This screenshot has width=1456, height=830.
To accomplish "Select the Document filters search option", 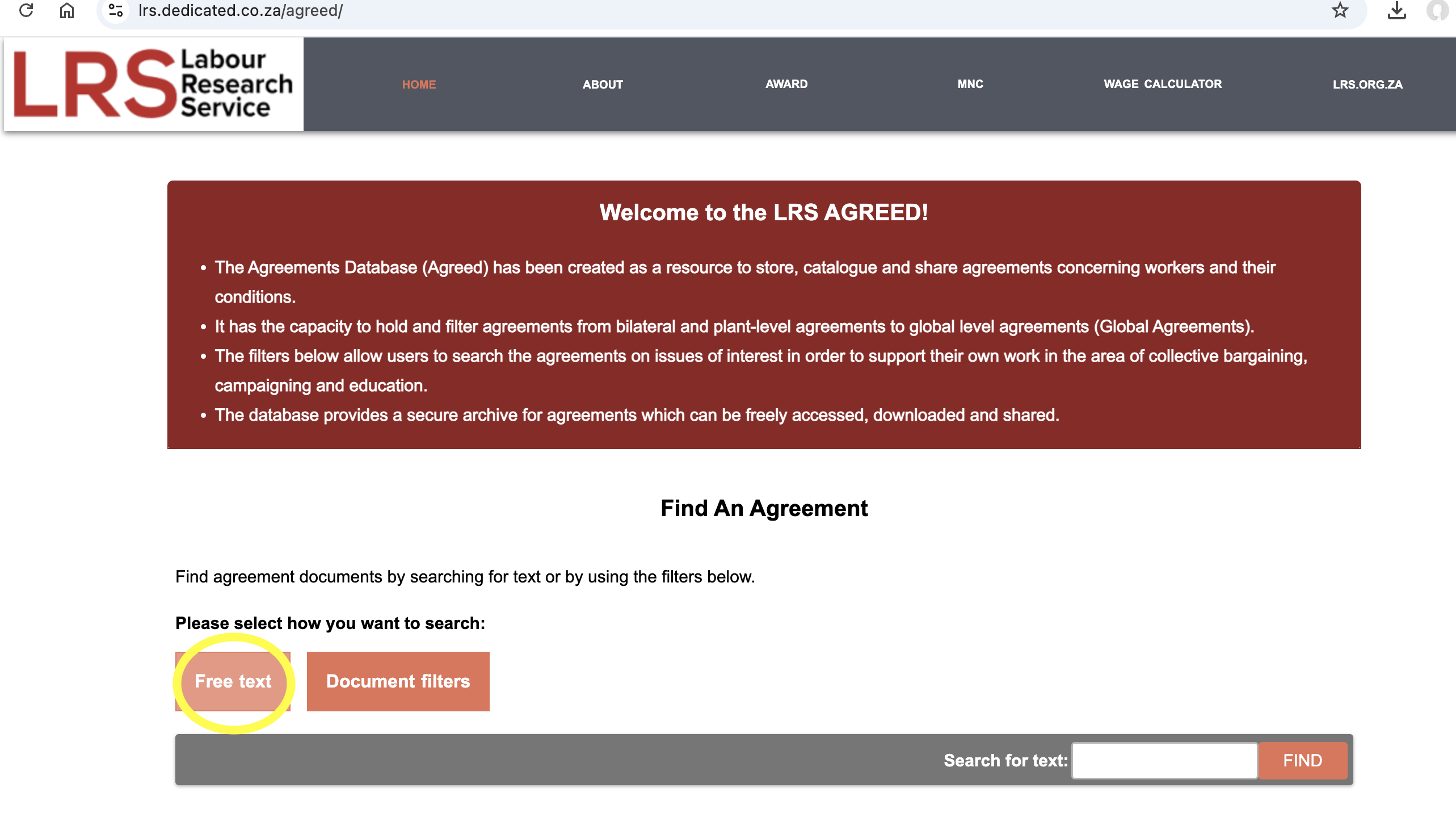I will 398,681.
